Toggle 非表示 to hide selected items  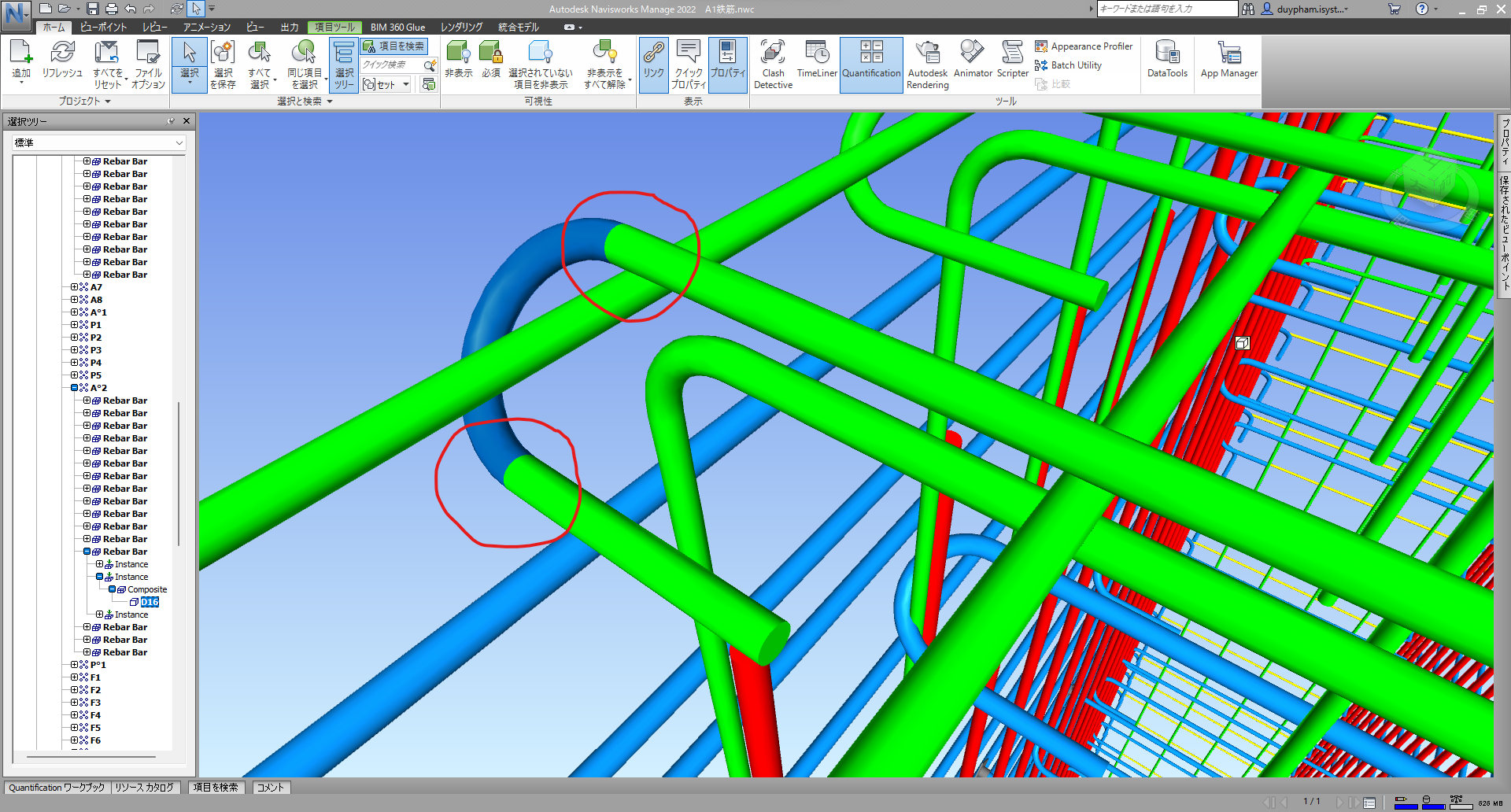458,59
